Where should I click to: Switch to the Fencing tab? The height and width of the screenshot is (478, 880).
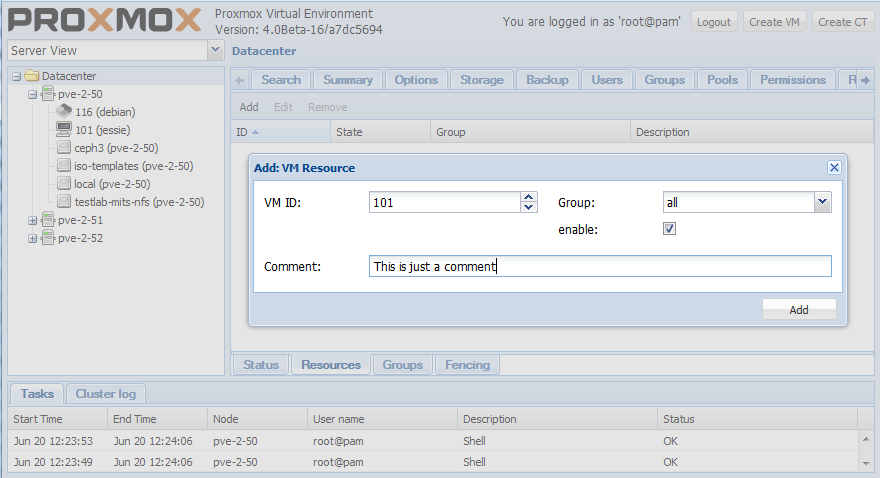click(468, 365)
